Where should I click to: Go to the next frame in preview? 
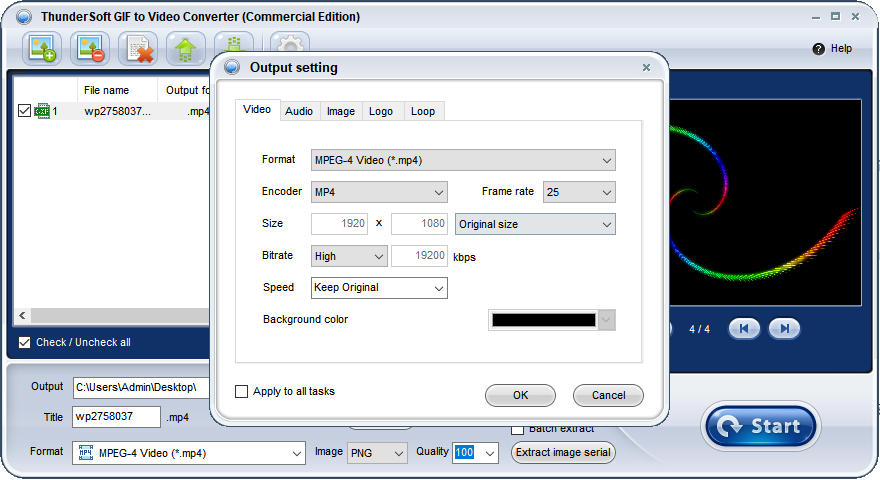[x=785, y=329]
